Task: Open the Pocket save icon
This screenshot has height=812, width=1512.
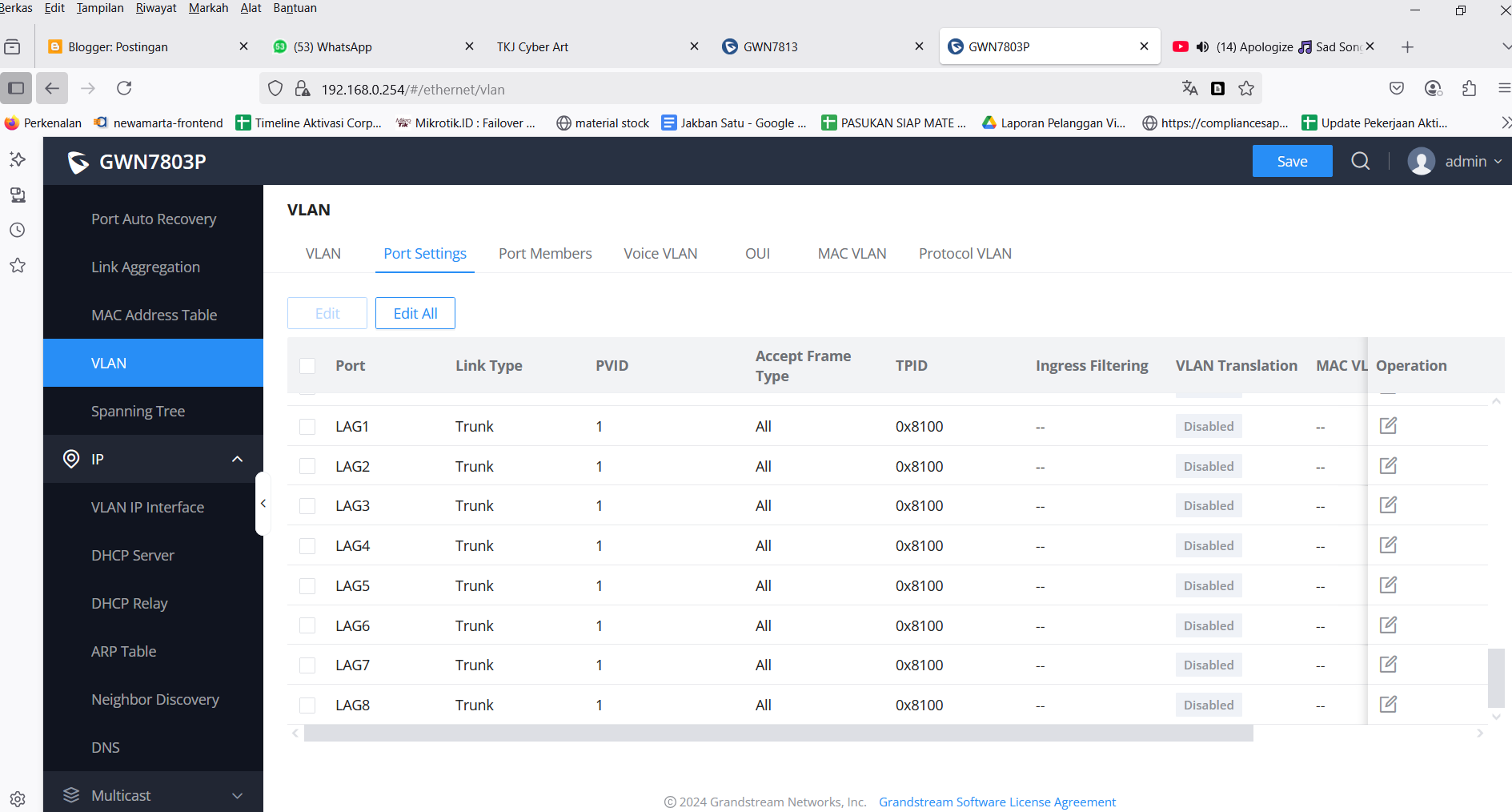Action: (1397, 89)
